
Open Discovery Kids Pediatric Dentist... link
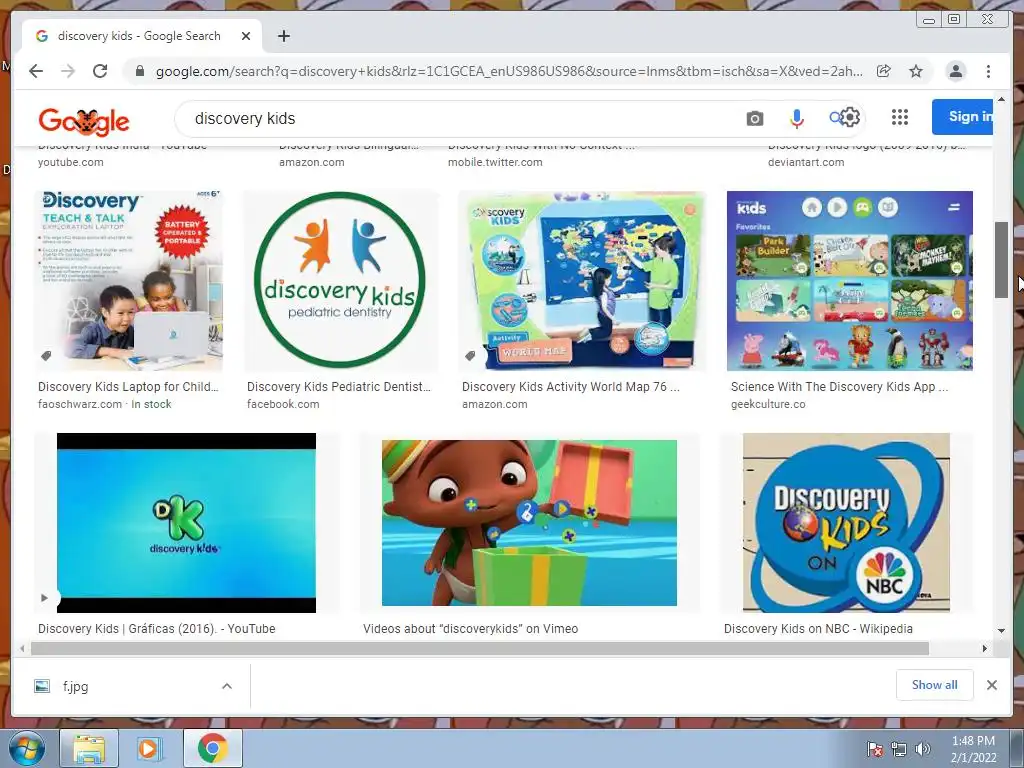(338, 387)
